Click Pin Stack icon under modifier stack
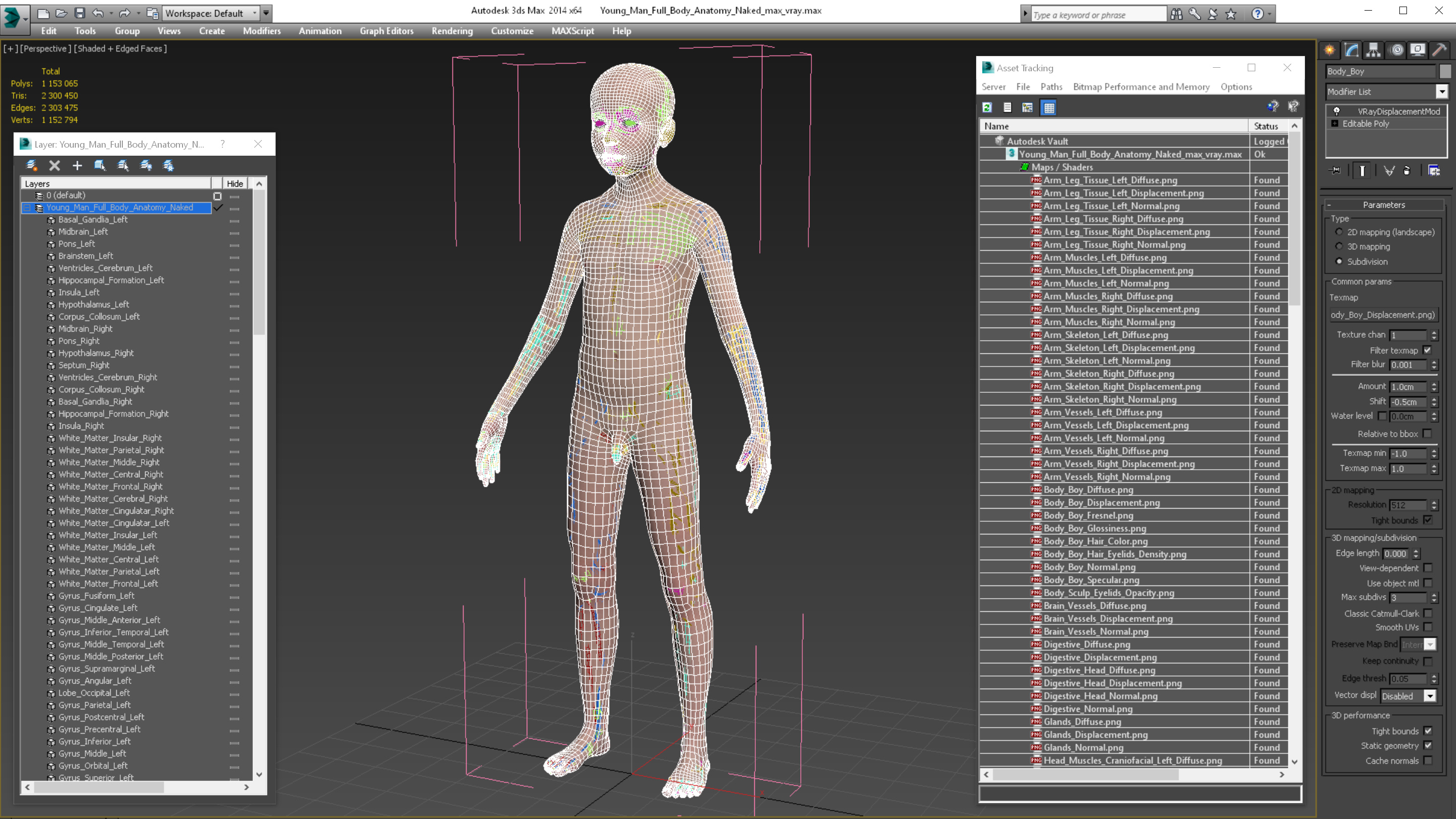Viewport: 1456px width, 819px height. (1335, 170)
